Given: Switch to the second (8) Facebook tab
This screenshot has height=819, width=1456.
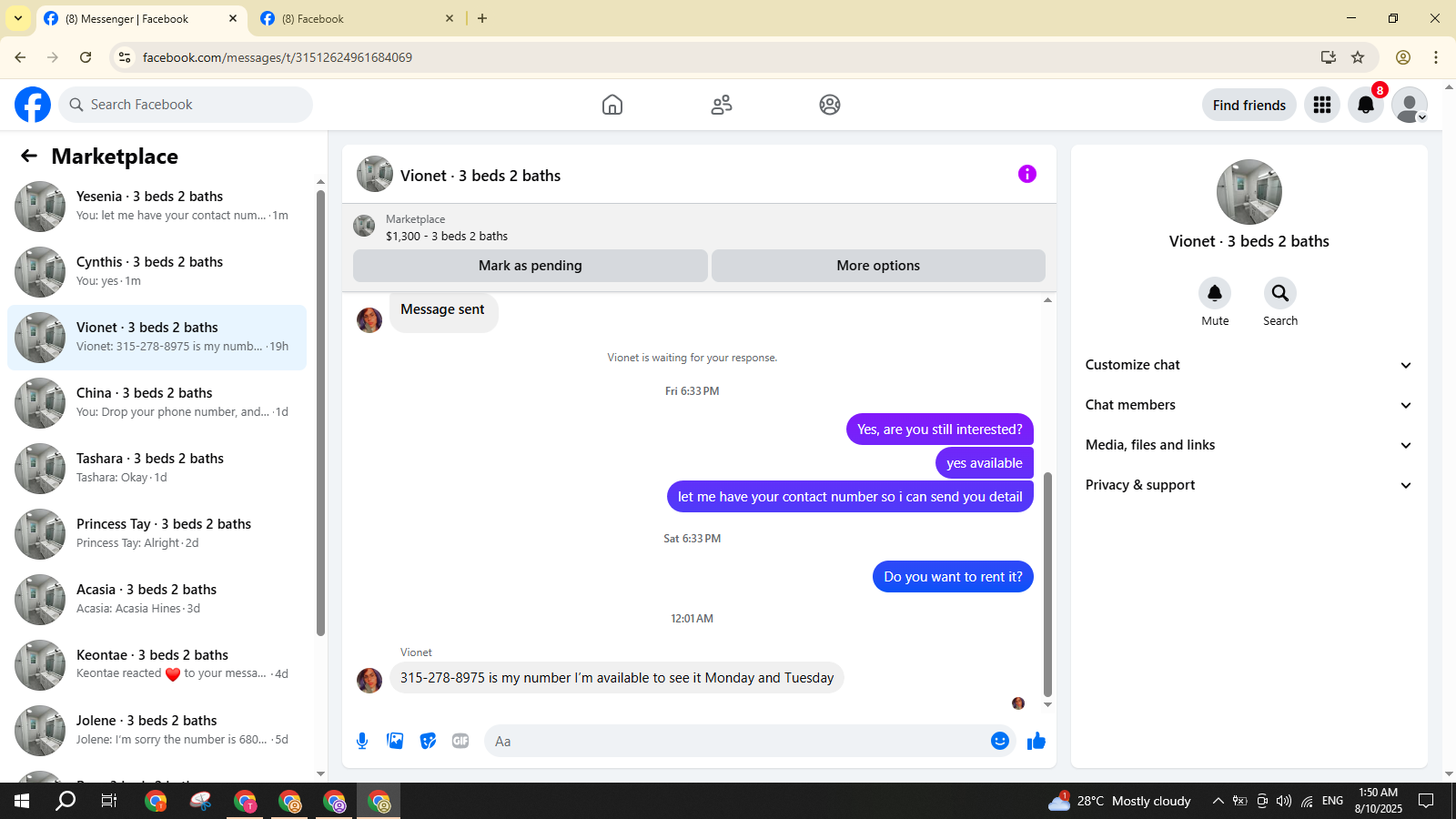Looking at the screenshot, I should click(358, 18).
